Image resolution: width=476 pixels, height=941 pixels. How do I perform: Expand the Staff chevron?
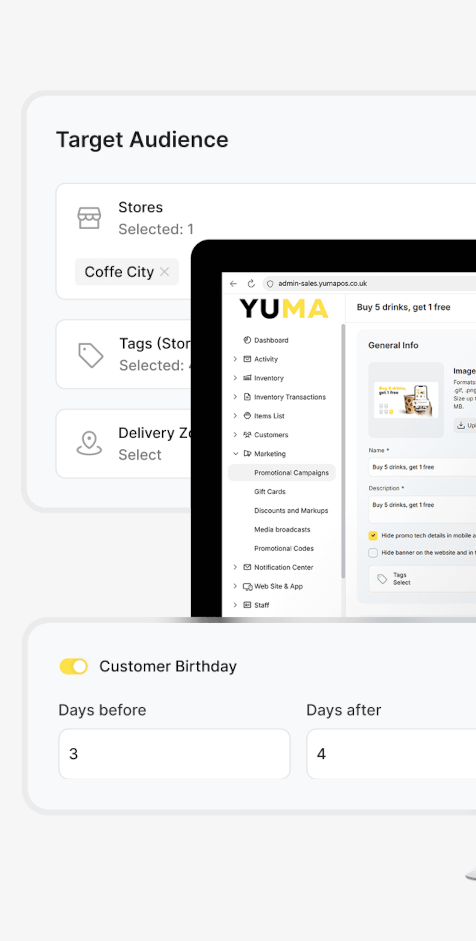[x=235, y=605]
